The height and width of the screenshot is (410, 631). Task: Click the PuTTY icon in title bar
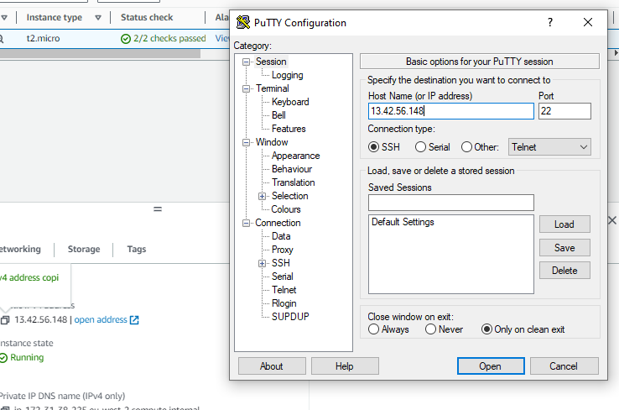tap(243, 23)
